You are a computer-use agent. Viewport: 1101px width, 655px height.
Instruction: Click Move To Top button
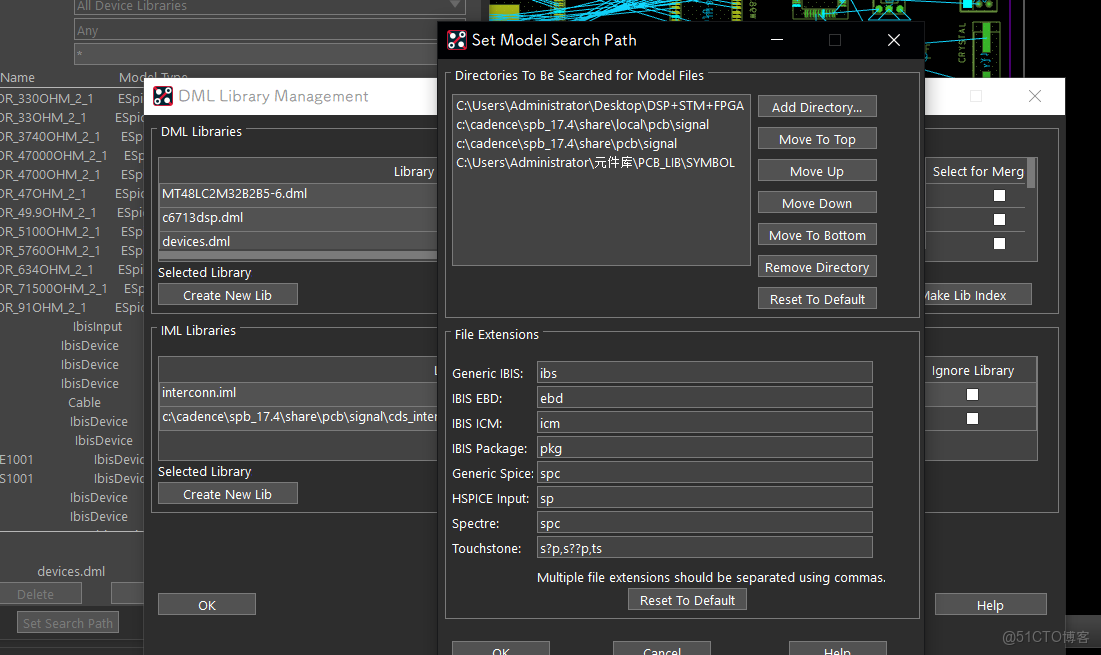pos(817,139)
